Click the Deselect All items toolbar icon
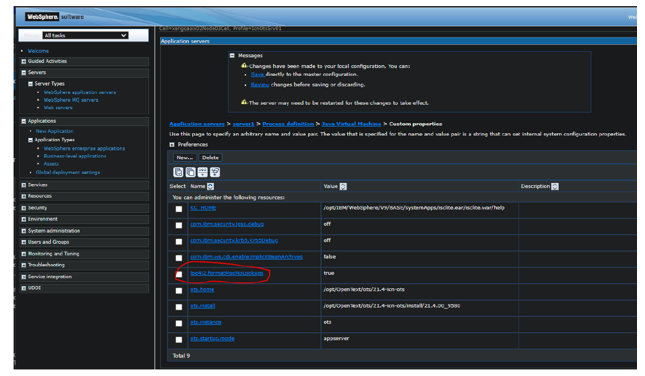This screenshot has height=376, width=645. pyautogui.click(x=190, y=172)
